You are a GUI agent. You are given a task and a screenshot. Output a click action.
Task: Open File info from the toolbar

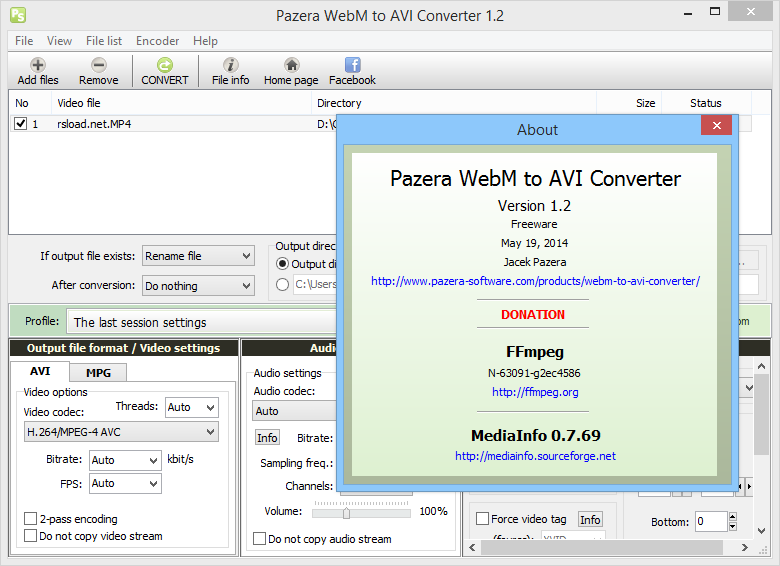(x=230, y=65)
